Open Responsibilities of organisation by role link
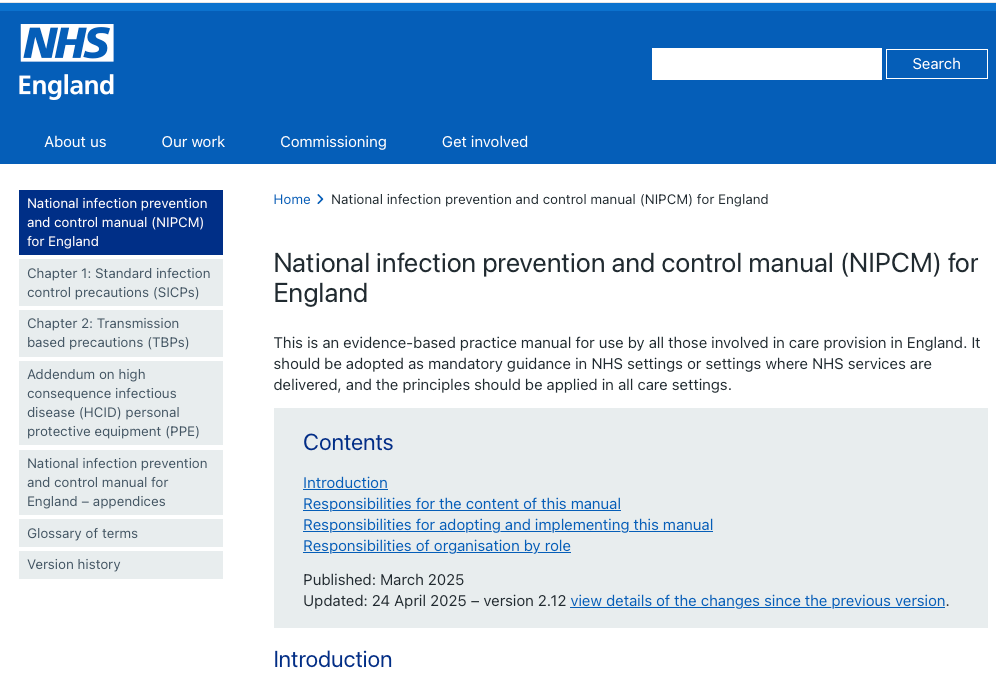 click(x=436, y=545)
